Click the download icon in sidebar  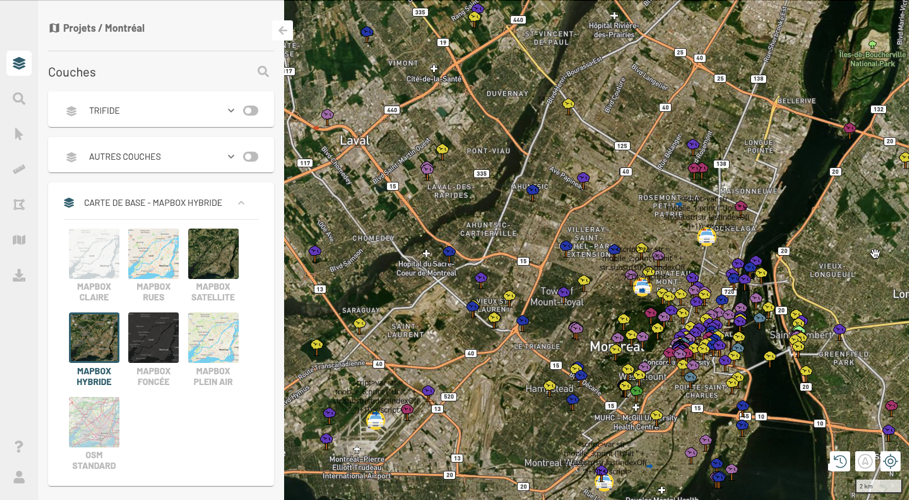point(19,275)
